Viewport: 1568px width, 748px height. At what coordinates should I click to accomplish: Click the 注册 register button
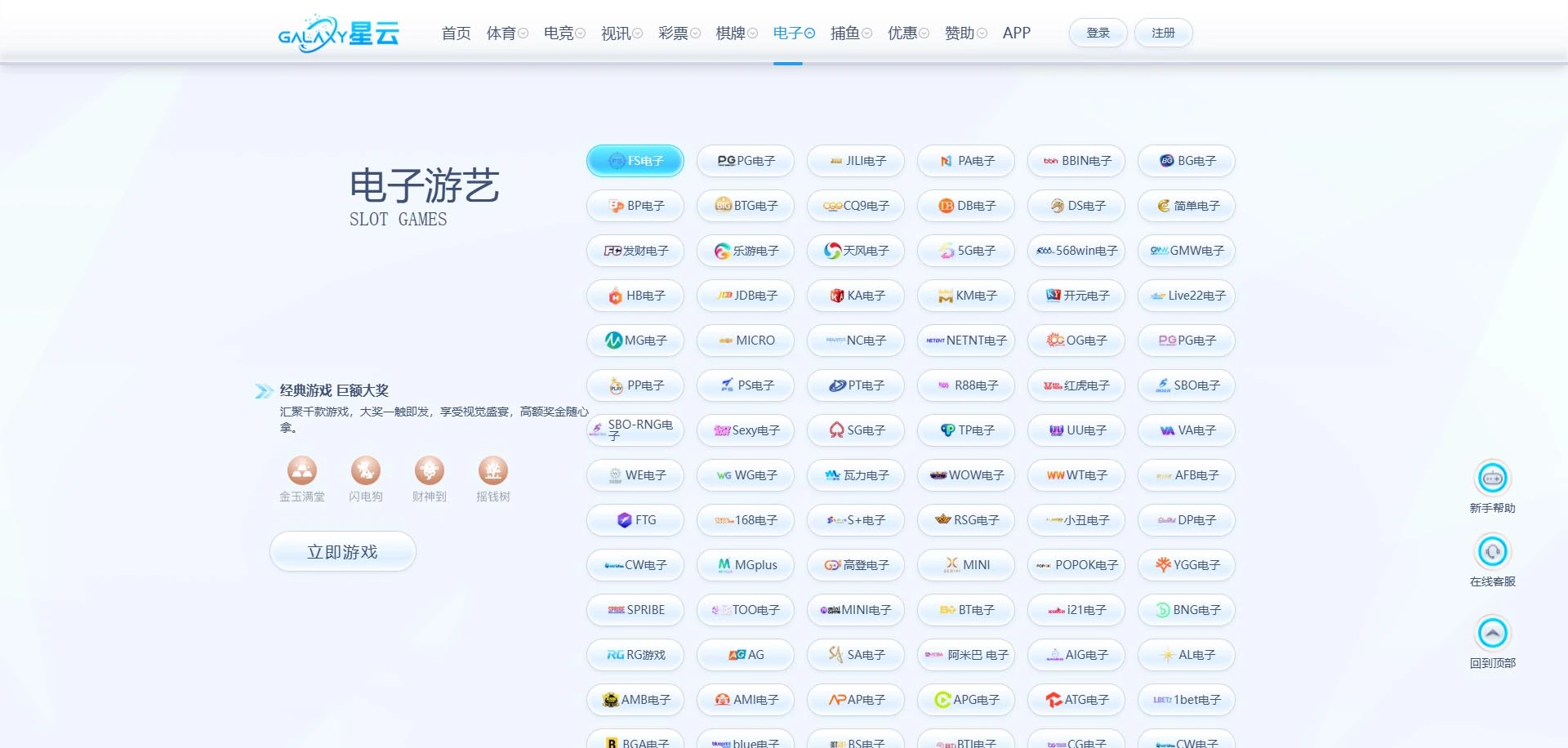1163,33
